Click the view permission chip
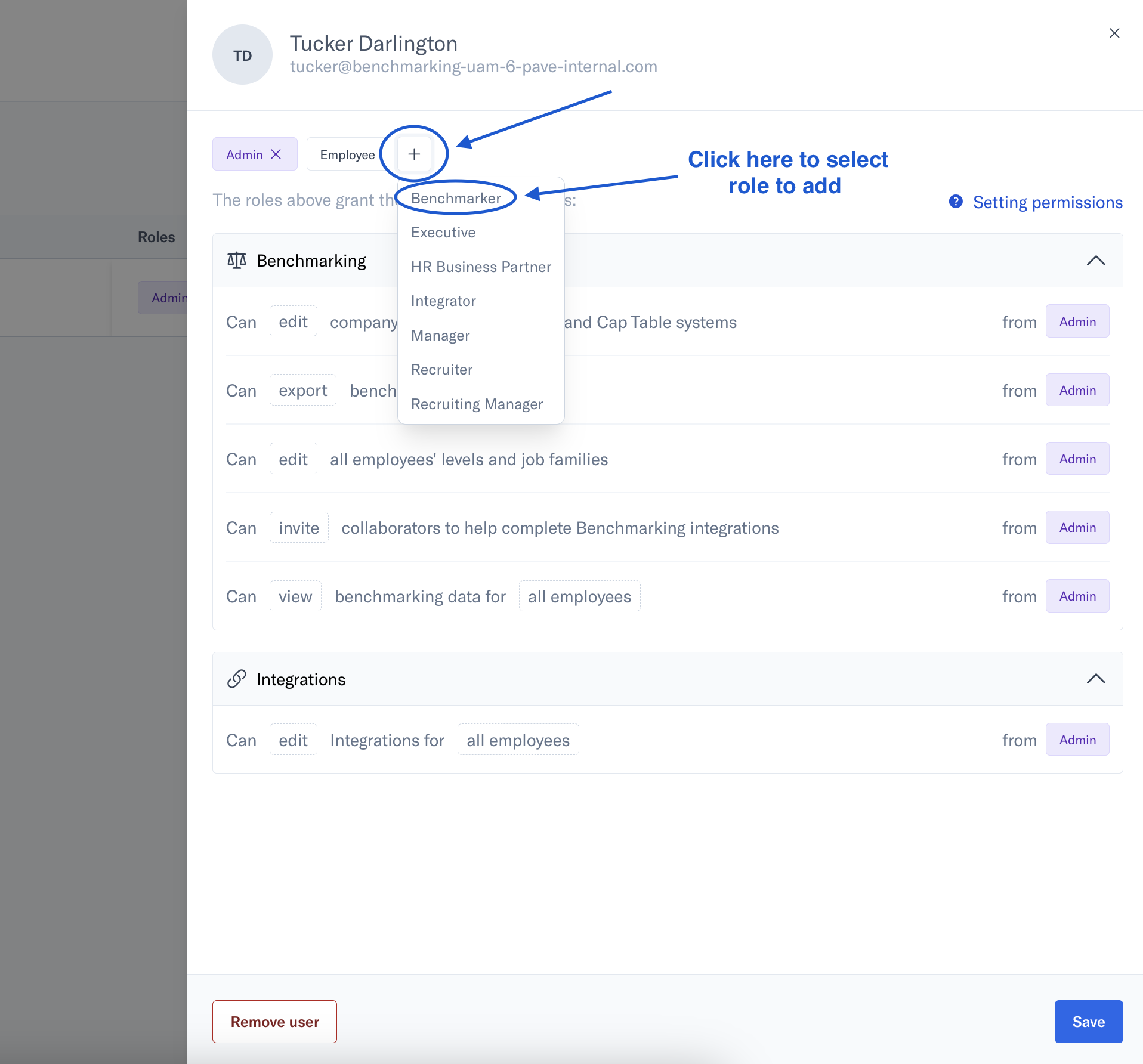 point(295,596)
